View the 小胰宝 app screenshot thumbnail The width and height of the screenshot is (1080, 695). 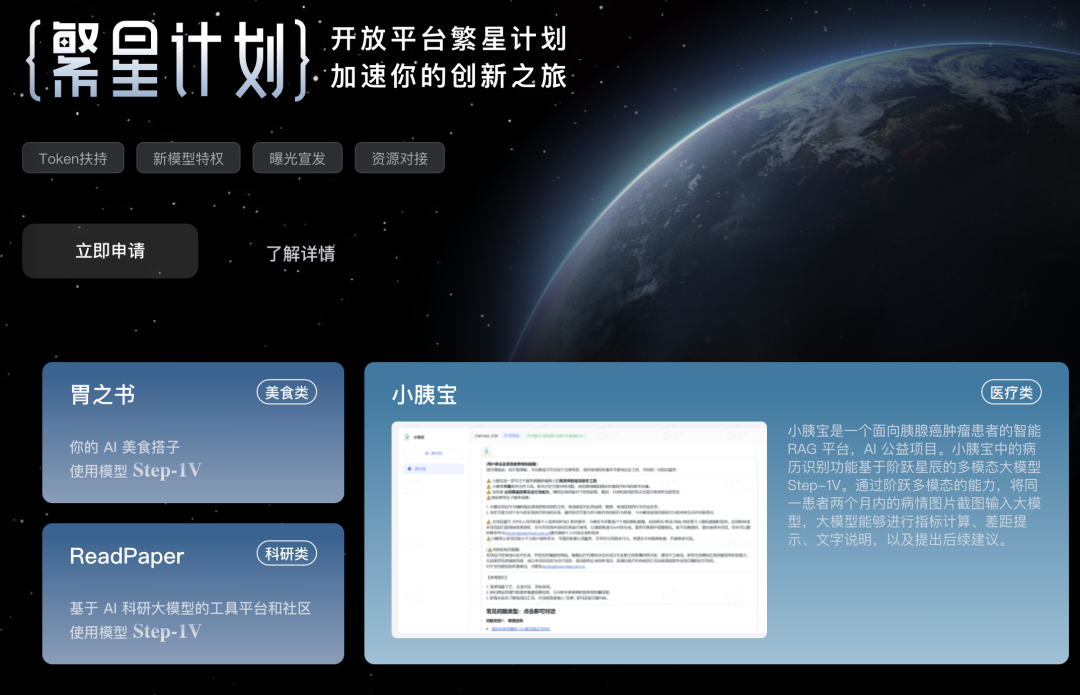point(579,530)
